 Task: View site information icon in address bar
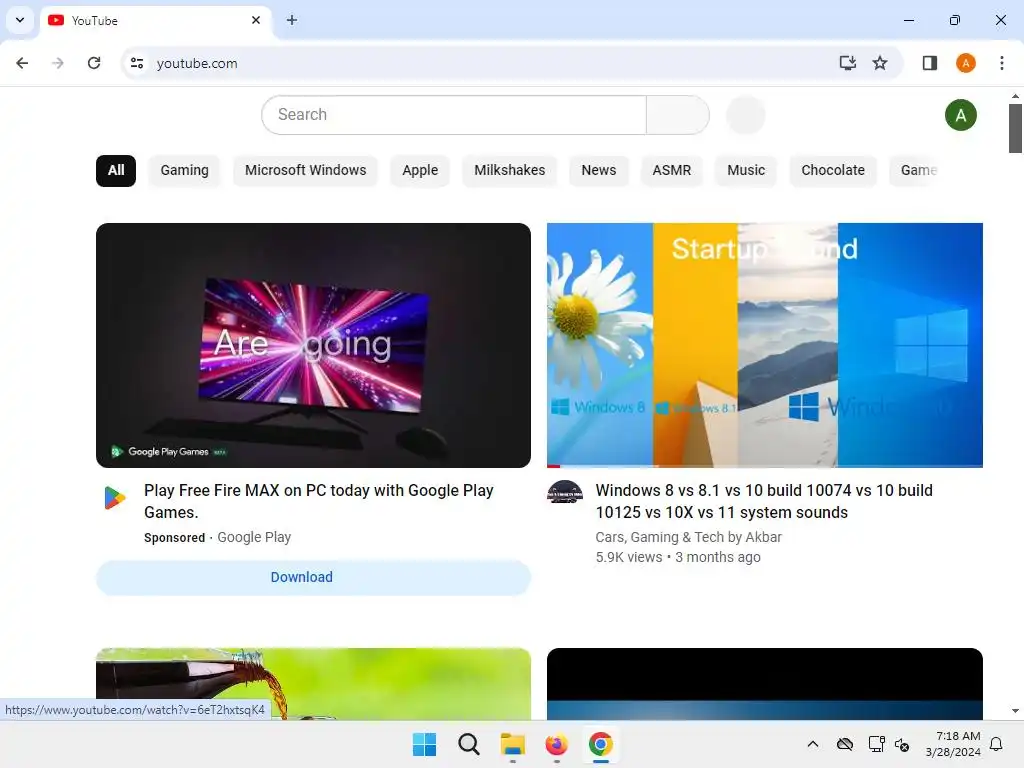(x=137, y=63)
